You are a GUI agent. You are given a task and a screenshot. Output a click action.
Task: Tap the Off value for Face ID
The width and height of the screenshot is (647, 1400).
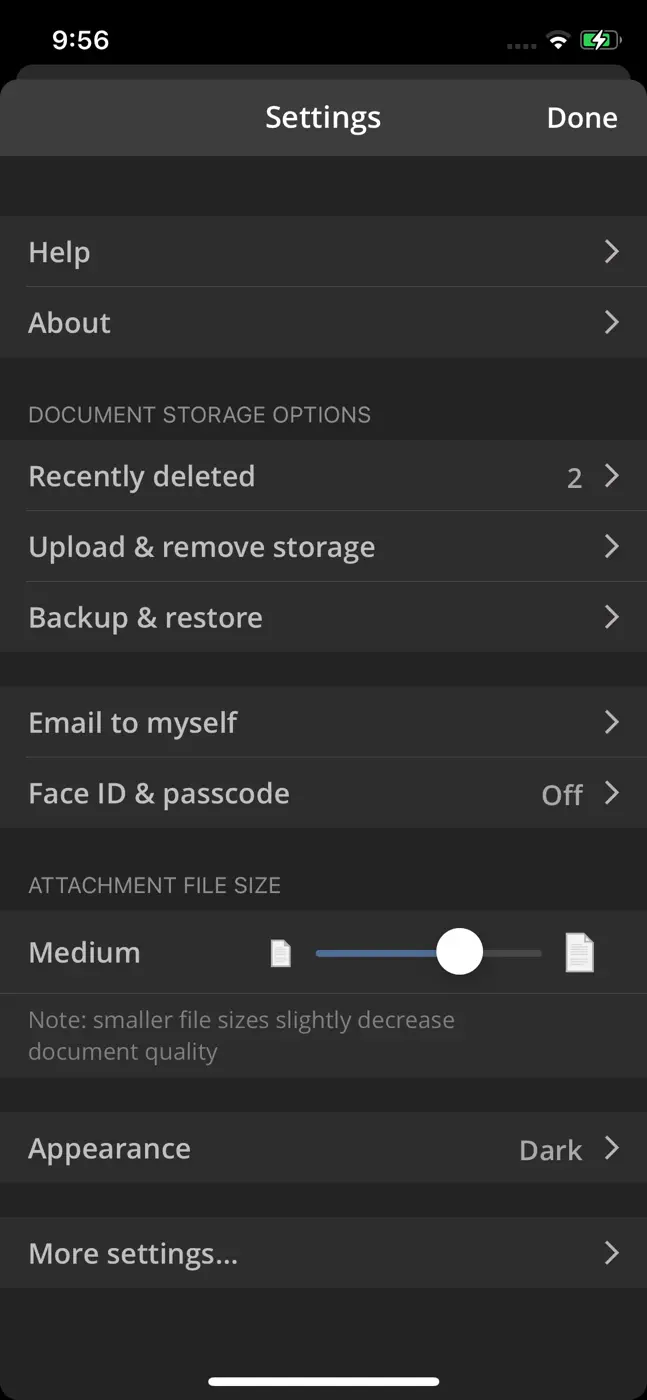tap(562, 795)
